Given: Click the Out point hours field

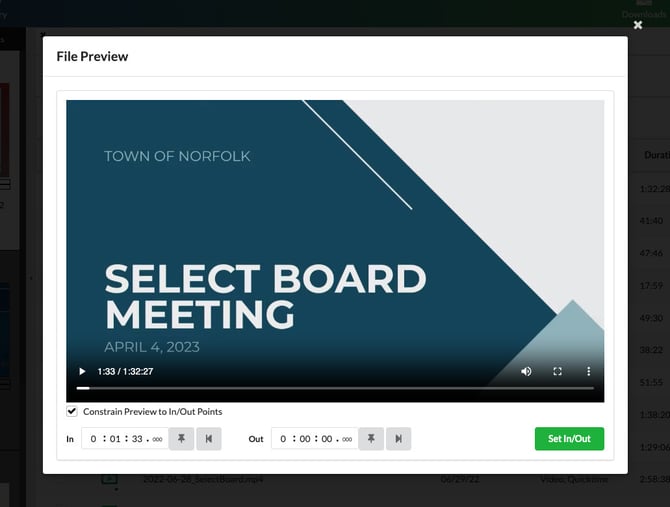Looking at the screenshot, I should [x=283, y=439].
